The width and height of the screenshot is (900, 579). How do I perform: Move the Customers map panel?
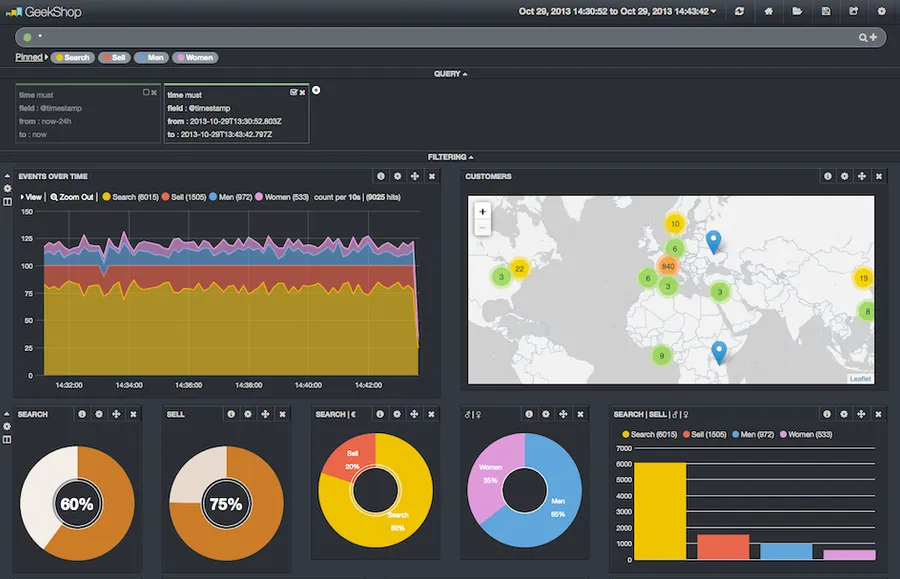pos(862,176)
